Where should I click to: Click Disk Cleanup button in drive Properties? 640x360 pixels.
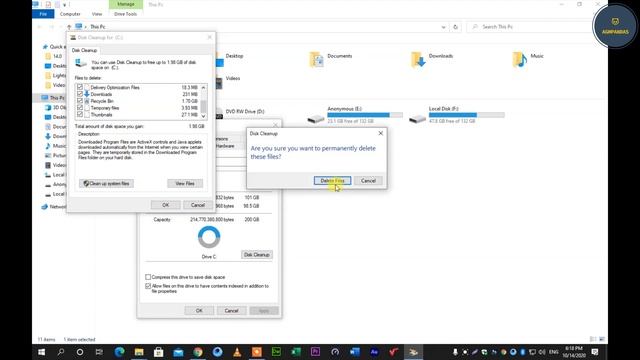coord(257,255)
